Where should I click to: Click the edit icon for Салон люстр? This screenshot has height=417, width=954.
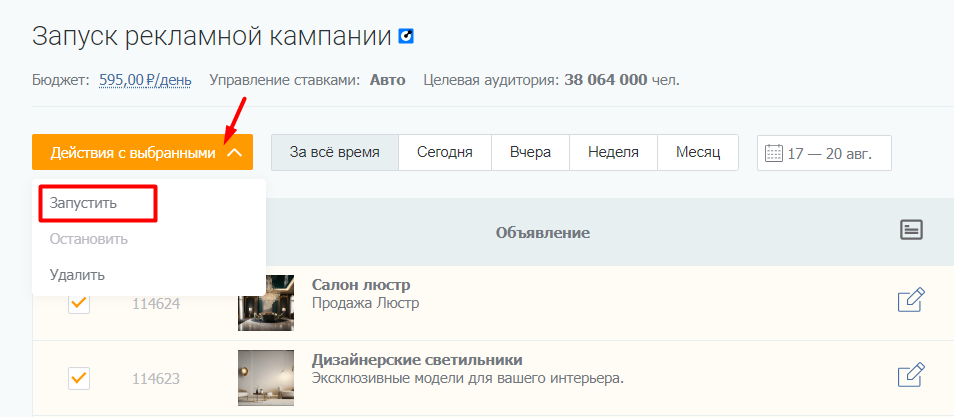pos(910,300)
